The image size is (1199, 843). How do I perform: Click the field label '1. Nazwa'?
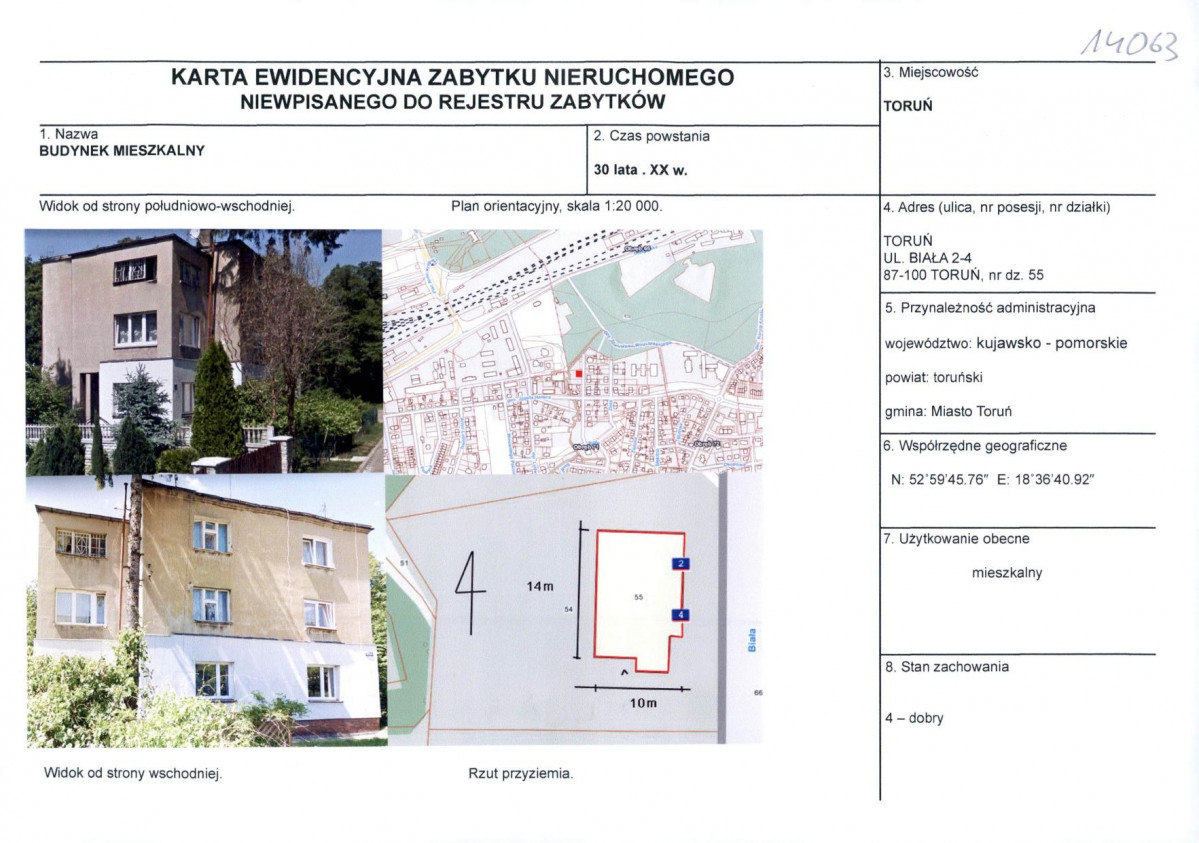[x=69, y=134]
